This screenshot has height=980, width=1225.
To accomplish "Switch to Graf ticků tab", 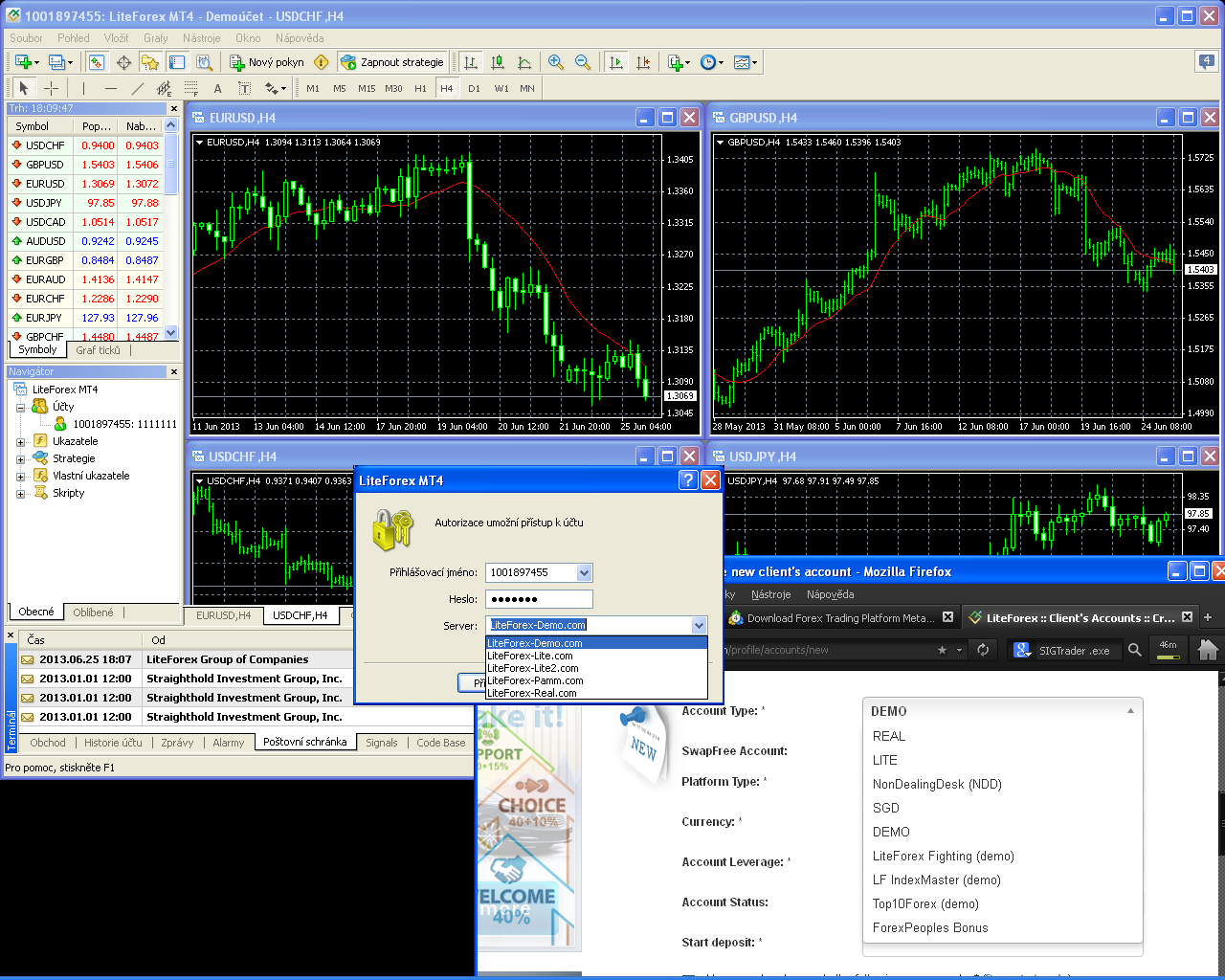I will click(x=98, y=350).
